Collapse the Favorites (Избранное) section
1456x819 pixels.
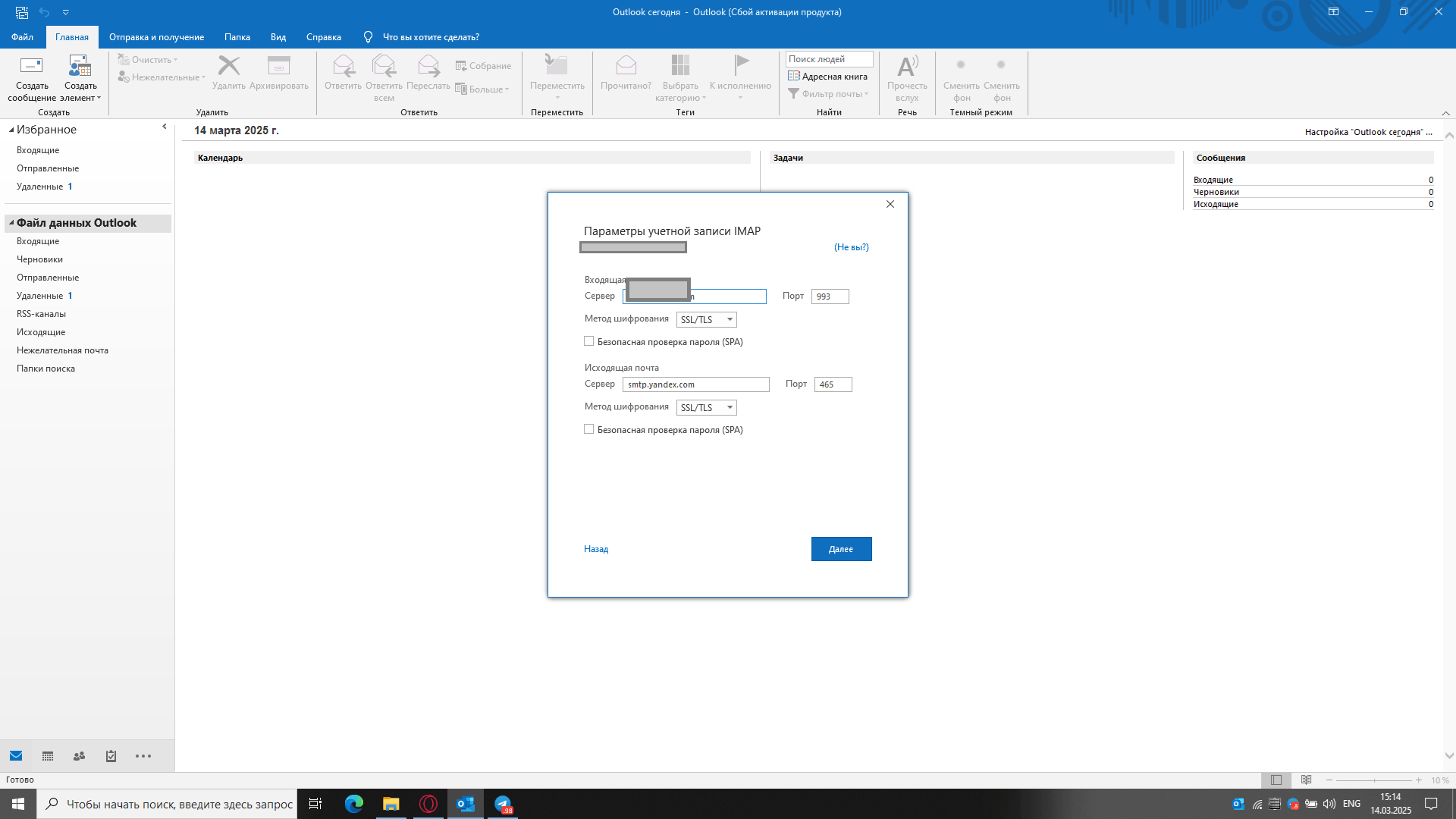[x=11, y=130]
